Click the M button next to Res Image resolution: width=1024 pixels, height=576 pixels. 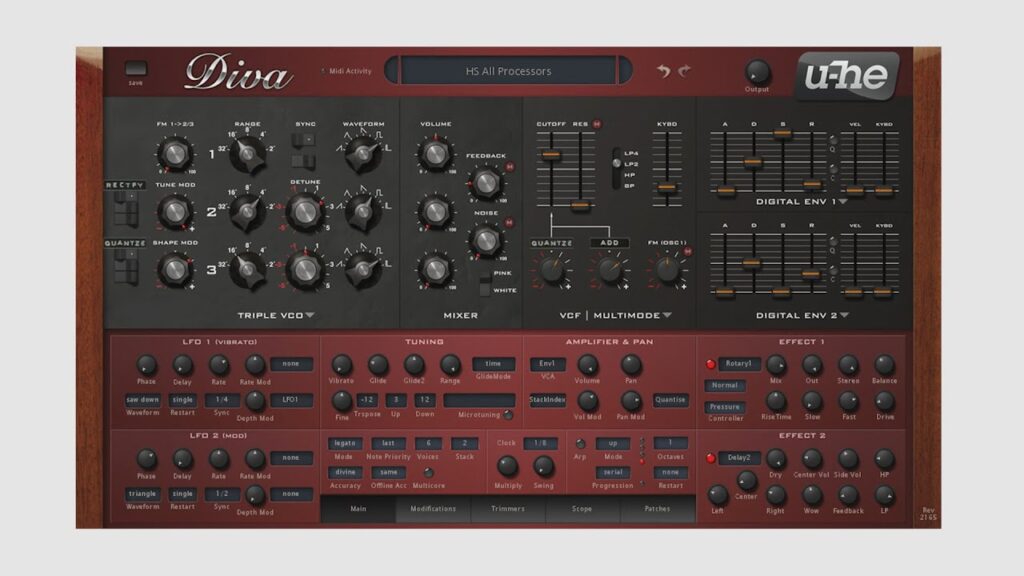tap(597, 123)
